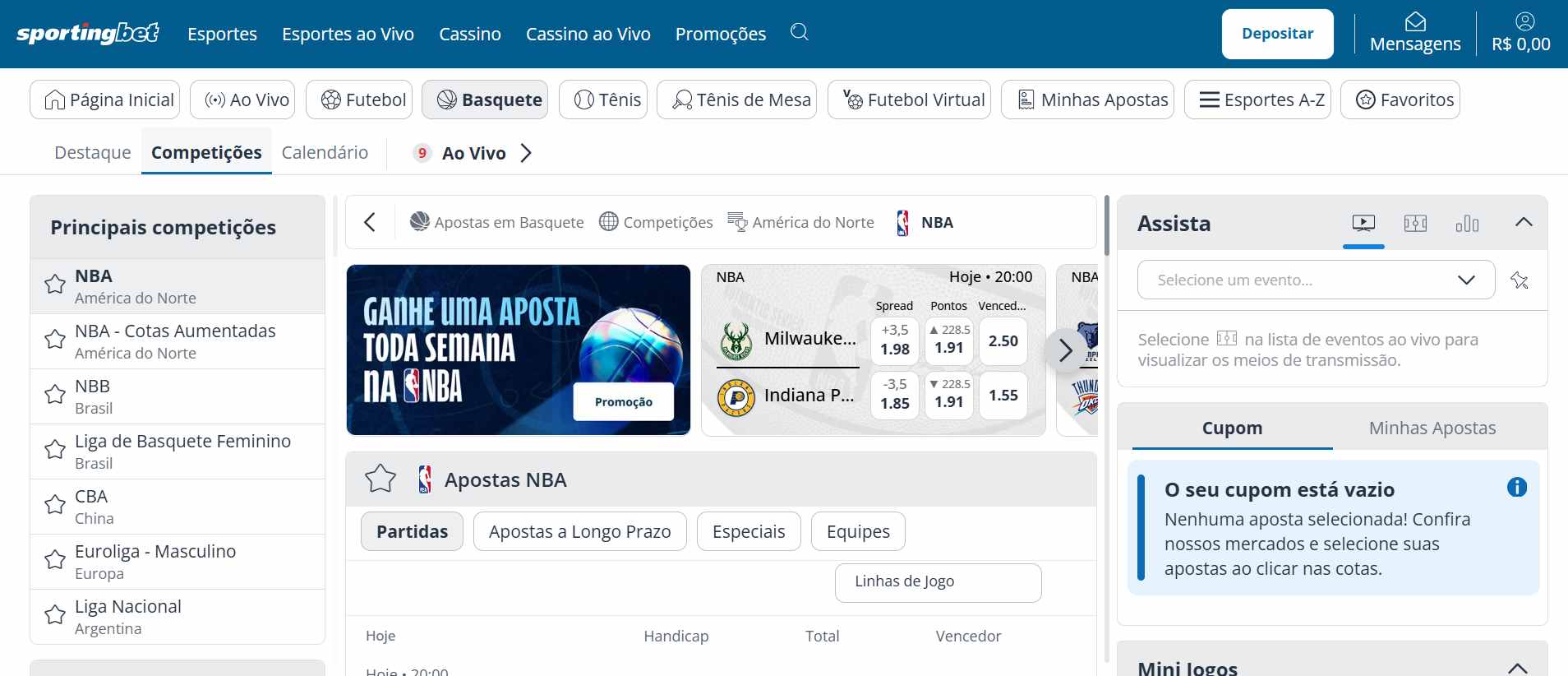Favorite the CBA China star
Viewport: 1568px width, 676px height.
55,505
